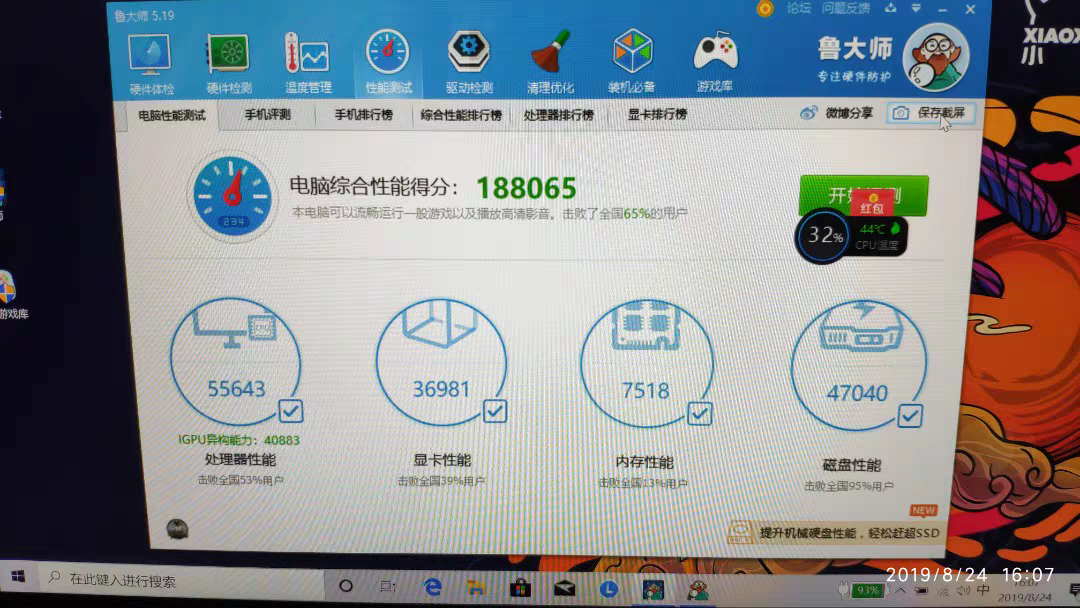The width and height of the screenshot is (1080, 608).
Task: Click the processor performance circle 55643
Action: (235, 361)
